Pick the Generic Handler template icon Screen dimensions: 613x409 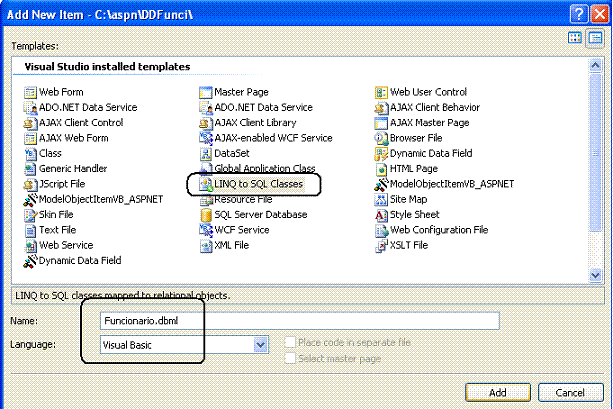point(30,169)
